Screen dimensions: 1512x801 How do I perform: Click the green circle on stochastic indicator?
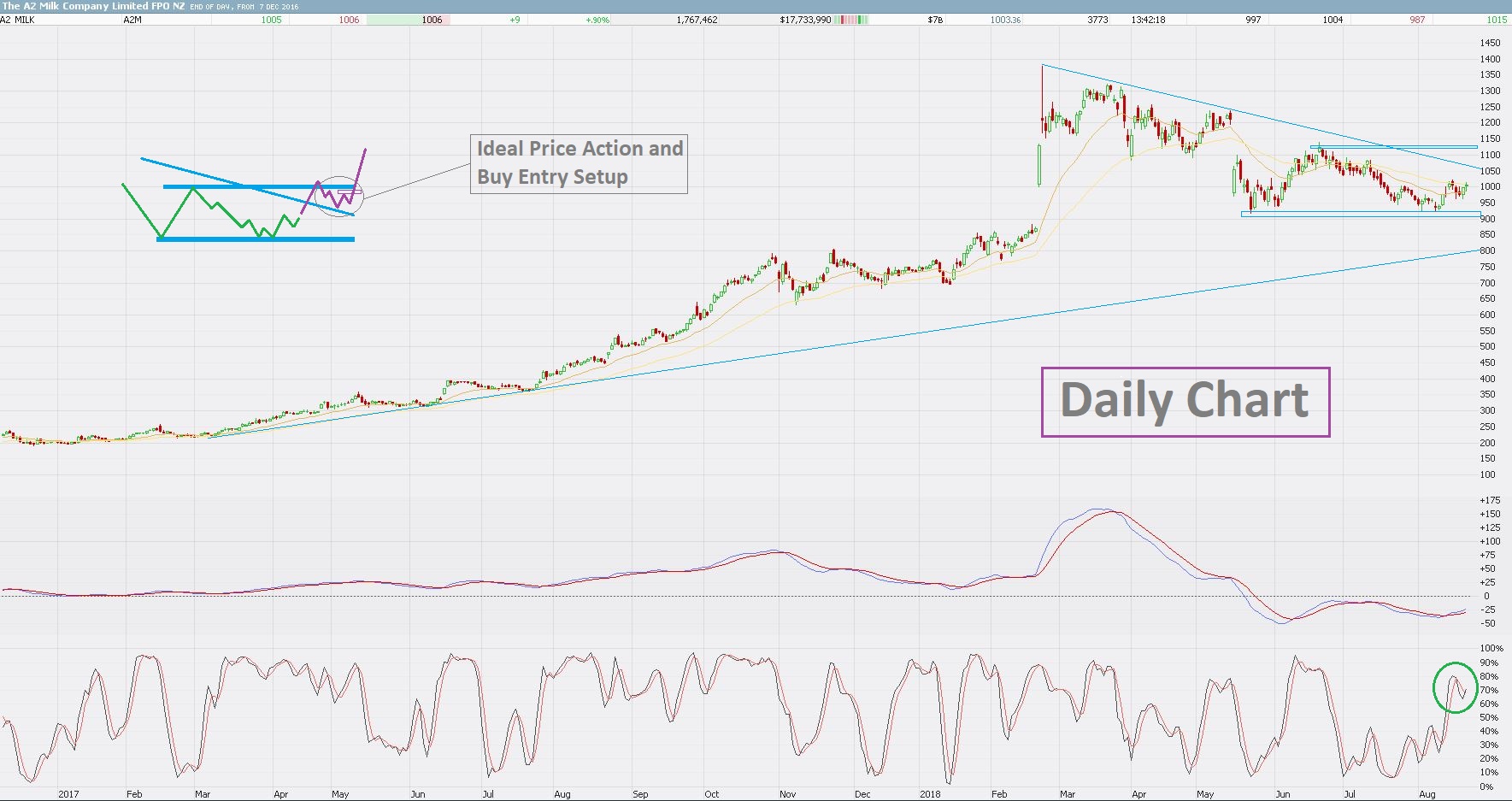[x=1455, y=687]
